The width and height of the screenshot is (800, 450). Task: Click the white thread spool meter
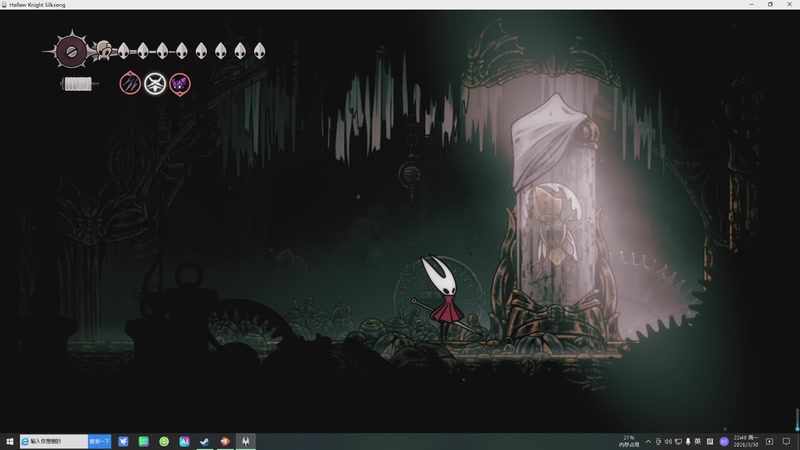tap(78, 84)
